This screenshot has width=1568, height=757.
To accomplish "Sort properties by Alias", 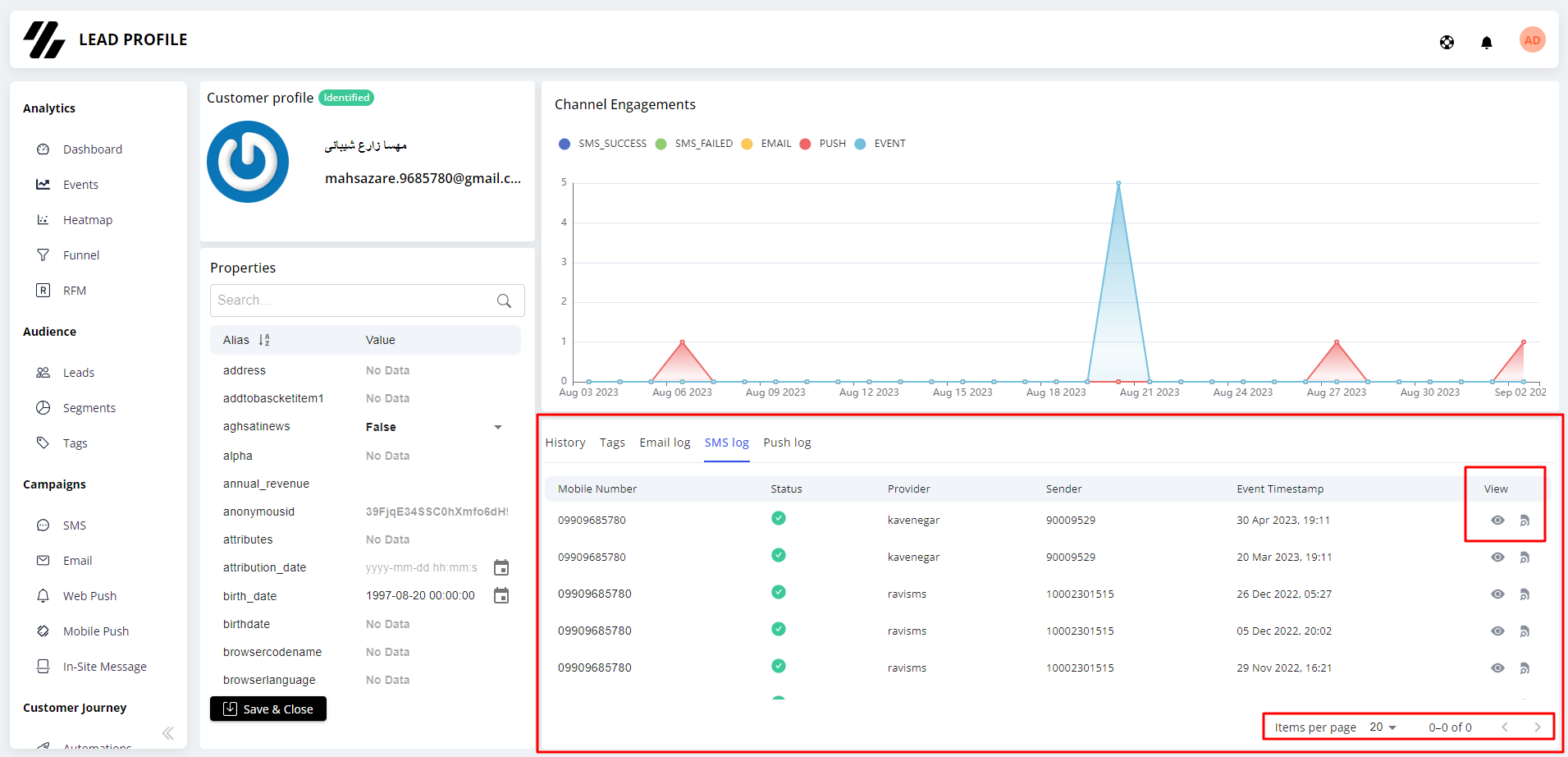I will coord(264,340).
